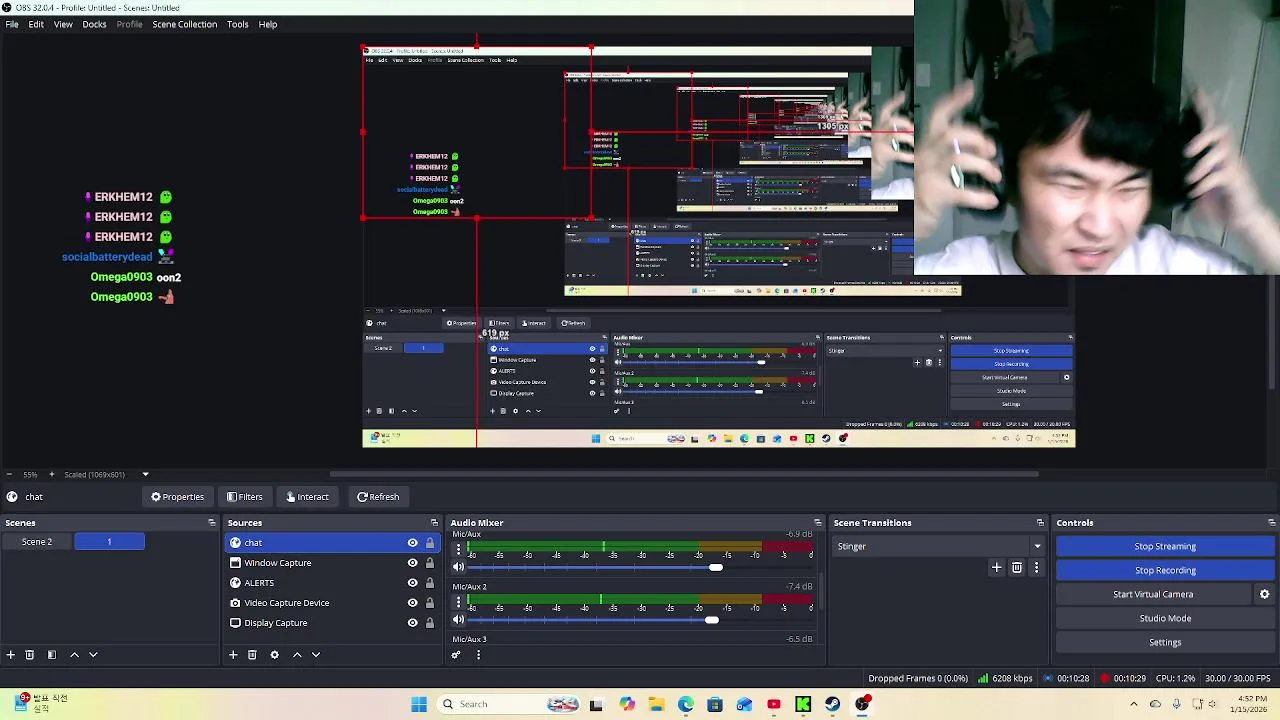
Task: Open Filters for selected source
Action: tap(244, 497)
